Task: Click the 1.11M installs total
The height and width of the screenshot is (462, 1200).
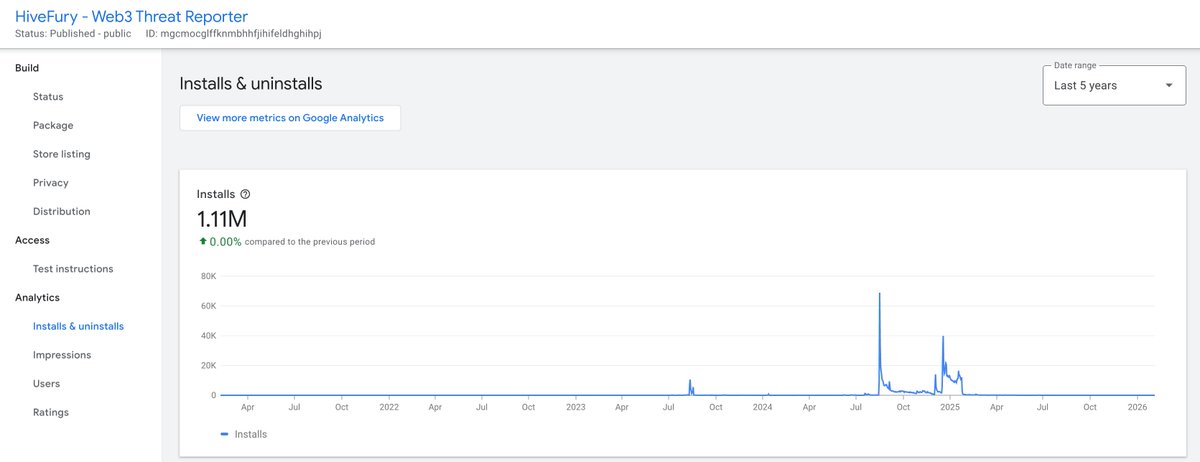Action: [222, 219]
